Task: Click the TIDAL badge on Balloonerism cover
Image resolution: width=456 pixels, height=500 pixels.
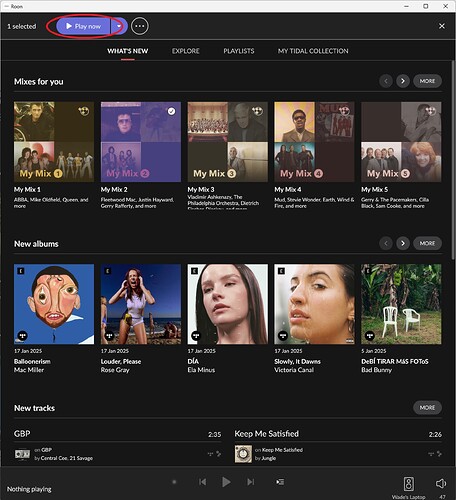Action: 22,335
